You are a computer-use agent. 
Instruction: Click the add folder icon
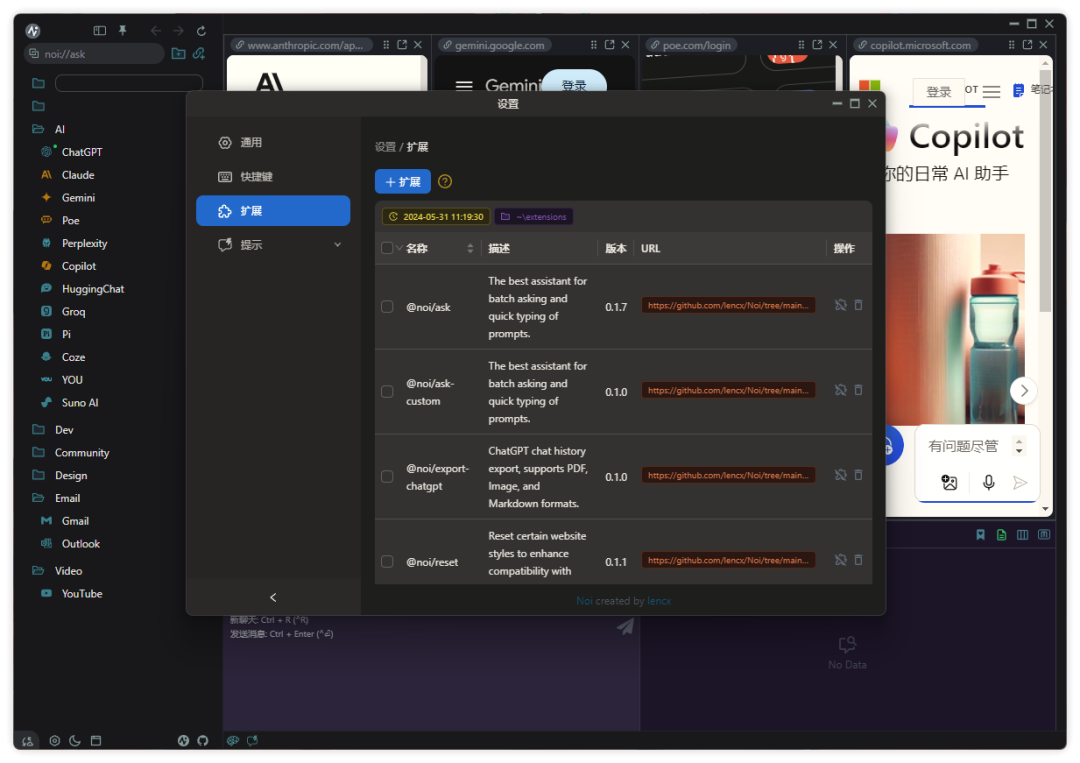(x=178, y=54)
